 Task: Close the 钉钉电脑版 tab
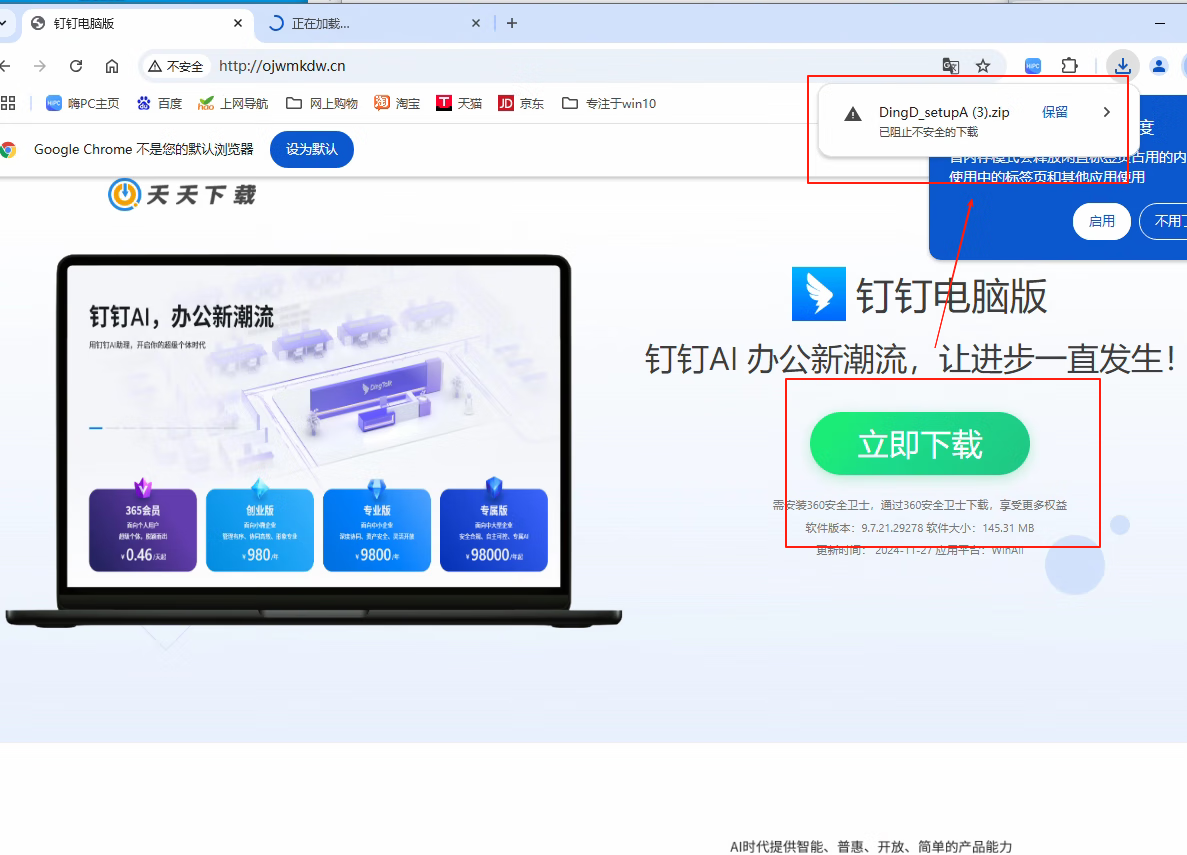click(238, 23)
